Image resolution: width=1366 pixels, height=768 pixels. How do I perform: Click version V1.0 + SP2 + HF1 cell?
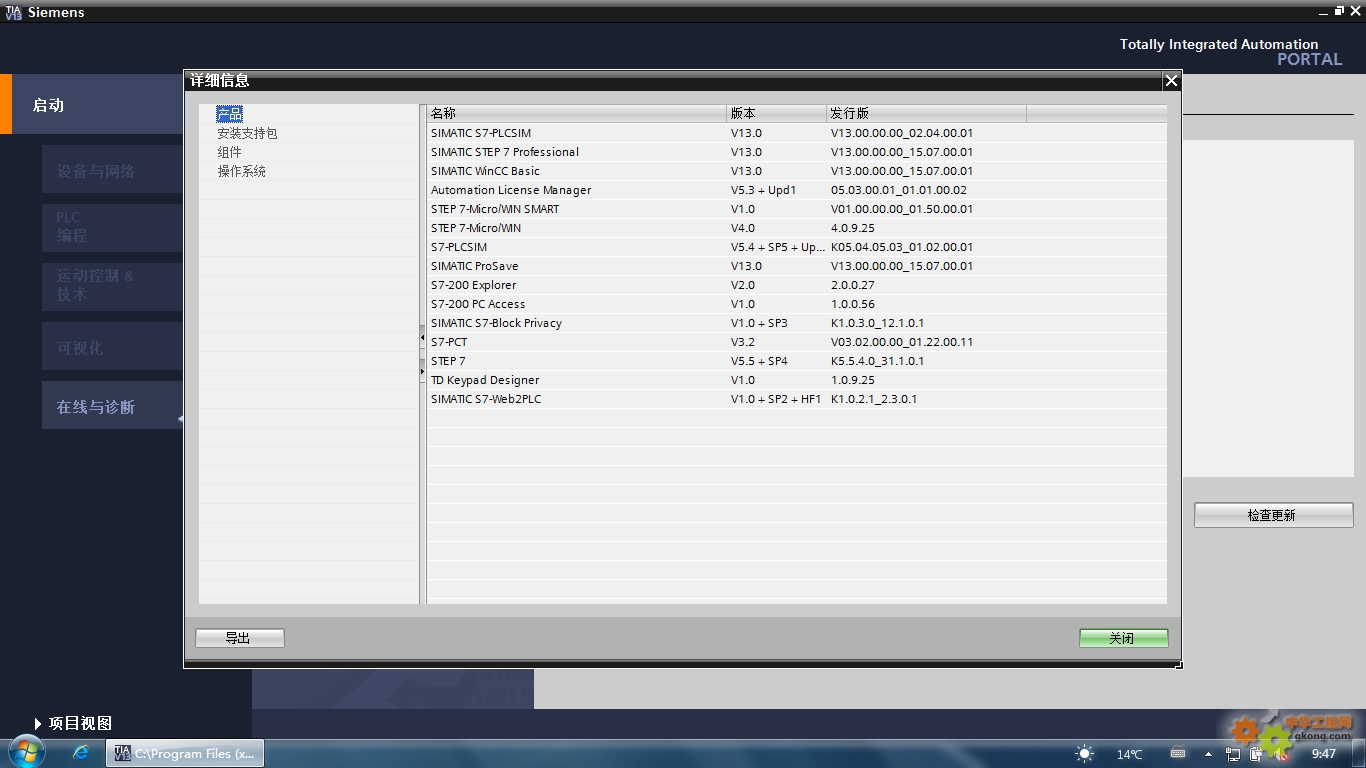pos(776,399)
